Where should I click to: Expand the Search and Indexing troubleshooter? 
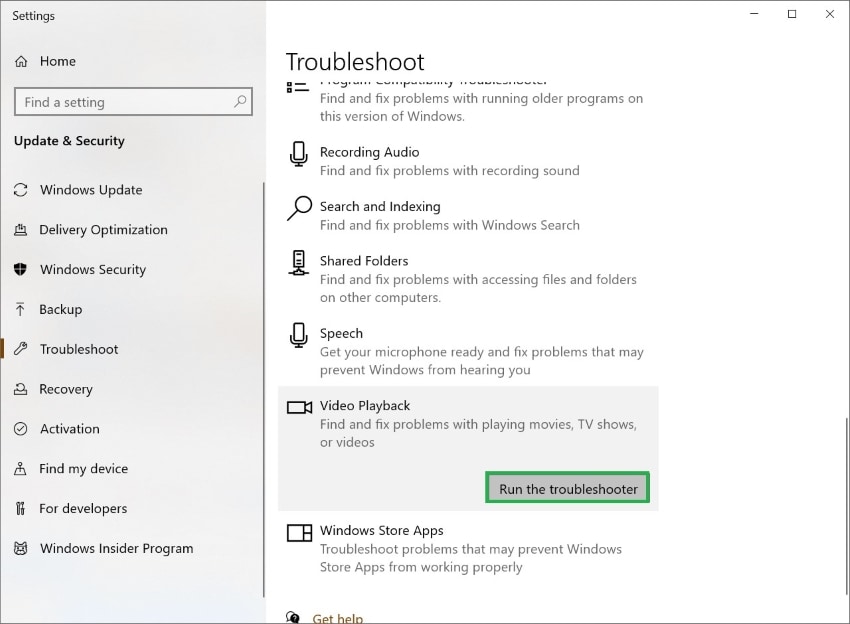tap(379, 207)
